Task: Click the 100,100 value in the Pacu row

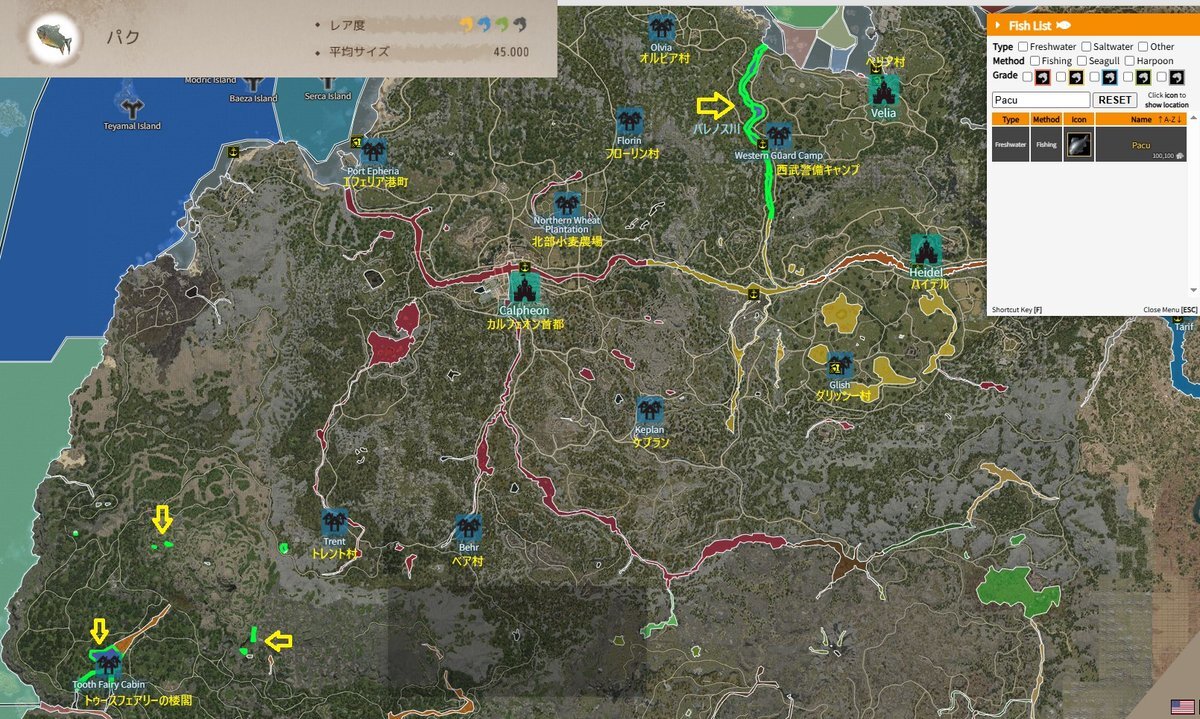Action: click(1163, 156)
